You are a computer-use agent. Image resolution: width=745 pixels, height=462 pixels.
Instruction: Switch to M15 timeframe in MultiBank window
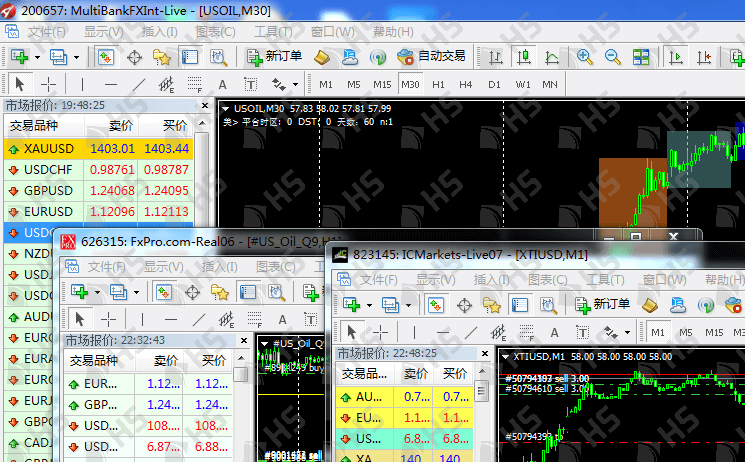382,85
